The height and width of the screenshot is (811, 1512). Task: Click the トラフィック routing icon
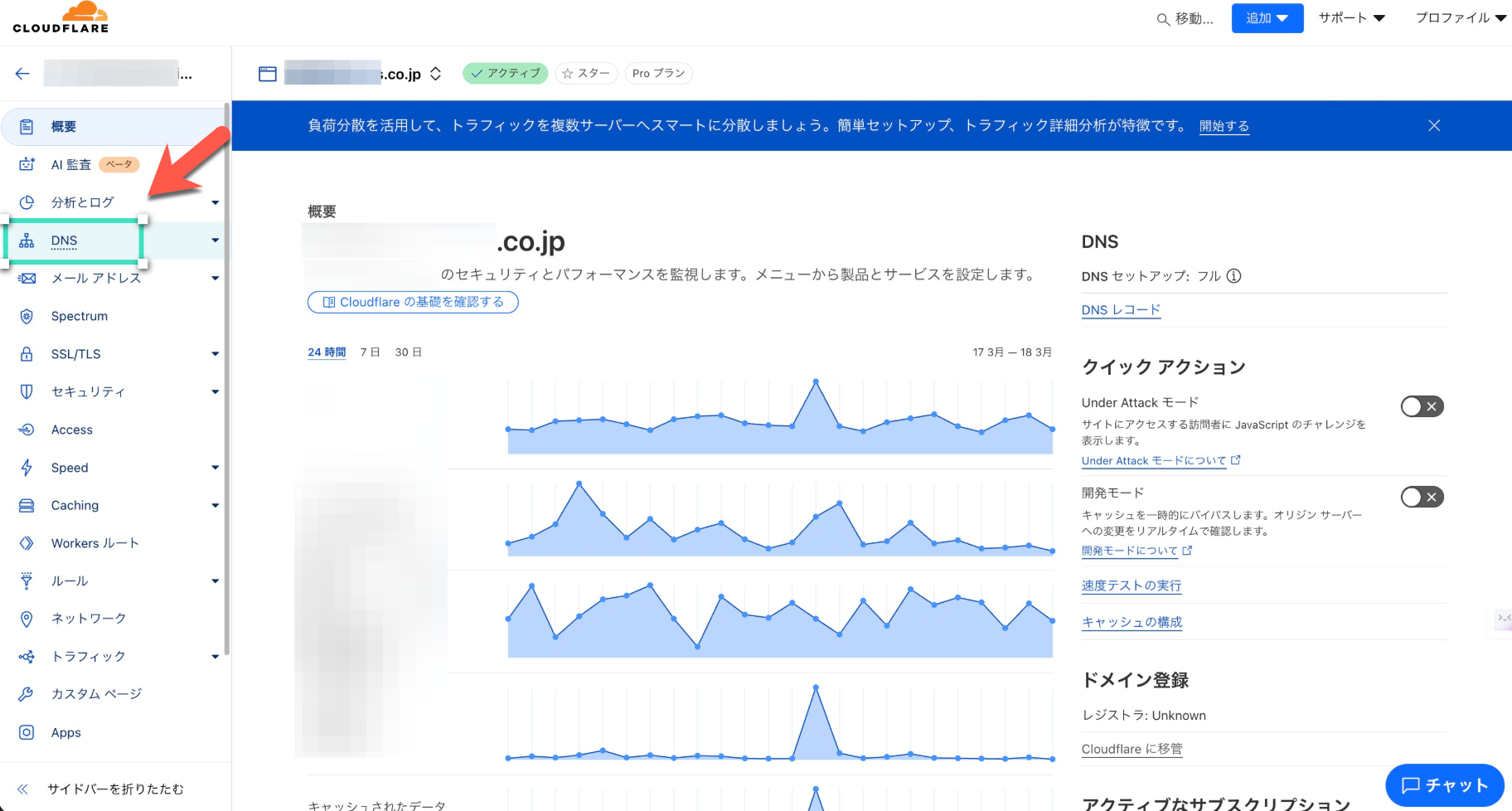point(27,657)
